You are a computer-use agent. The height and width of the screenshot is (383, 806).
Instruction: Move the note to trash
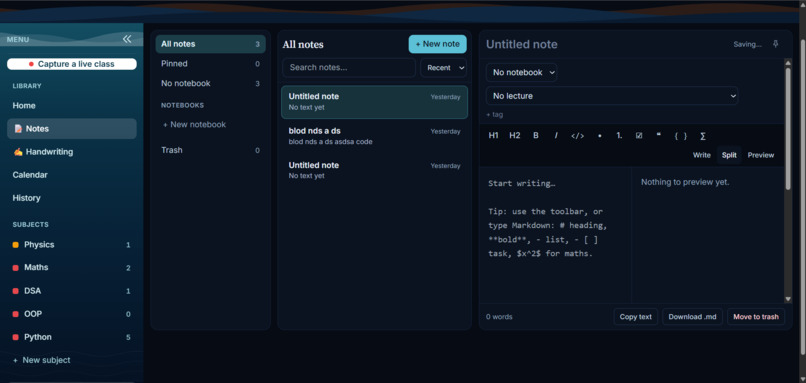[756, 317]
